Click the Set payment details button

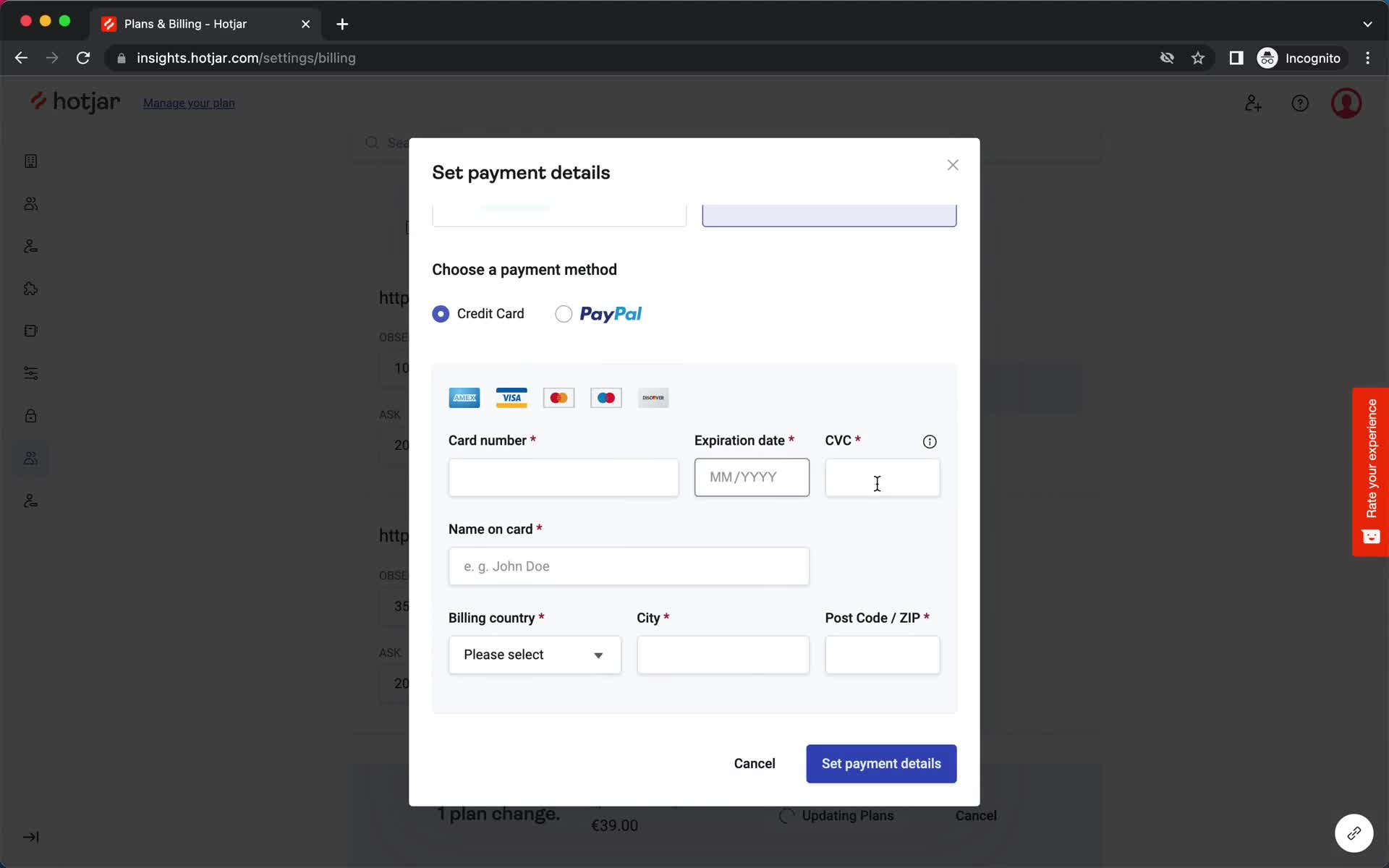pyautogui.click(x=881, y=763)
